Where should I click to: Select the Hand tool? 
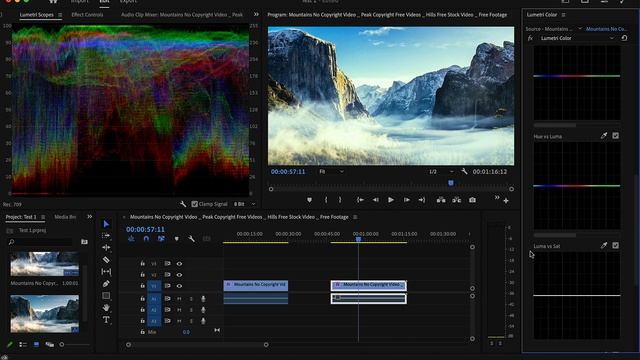[106, 307]
